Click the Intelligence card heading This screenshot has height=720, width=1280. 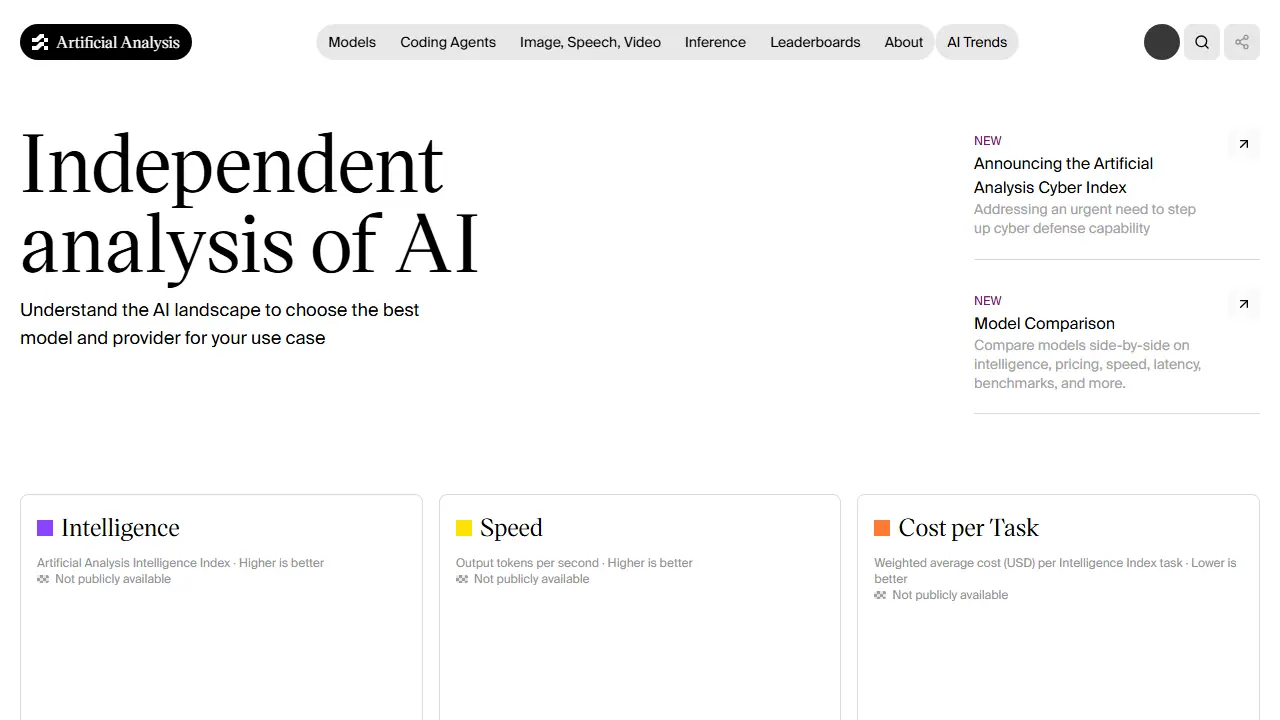coord(120,528)
